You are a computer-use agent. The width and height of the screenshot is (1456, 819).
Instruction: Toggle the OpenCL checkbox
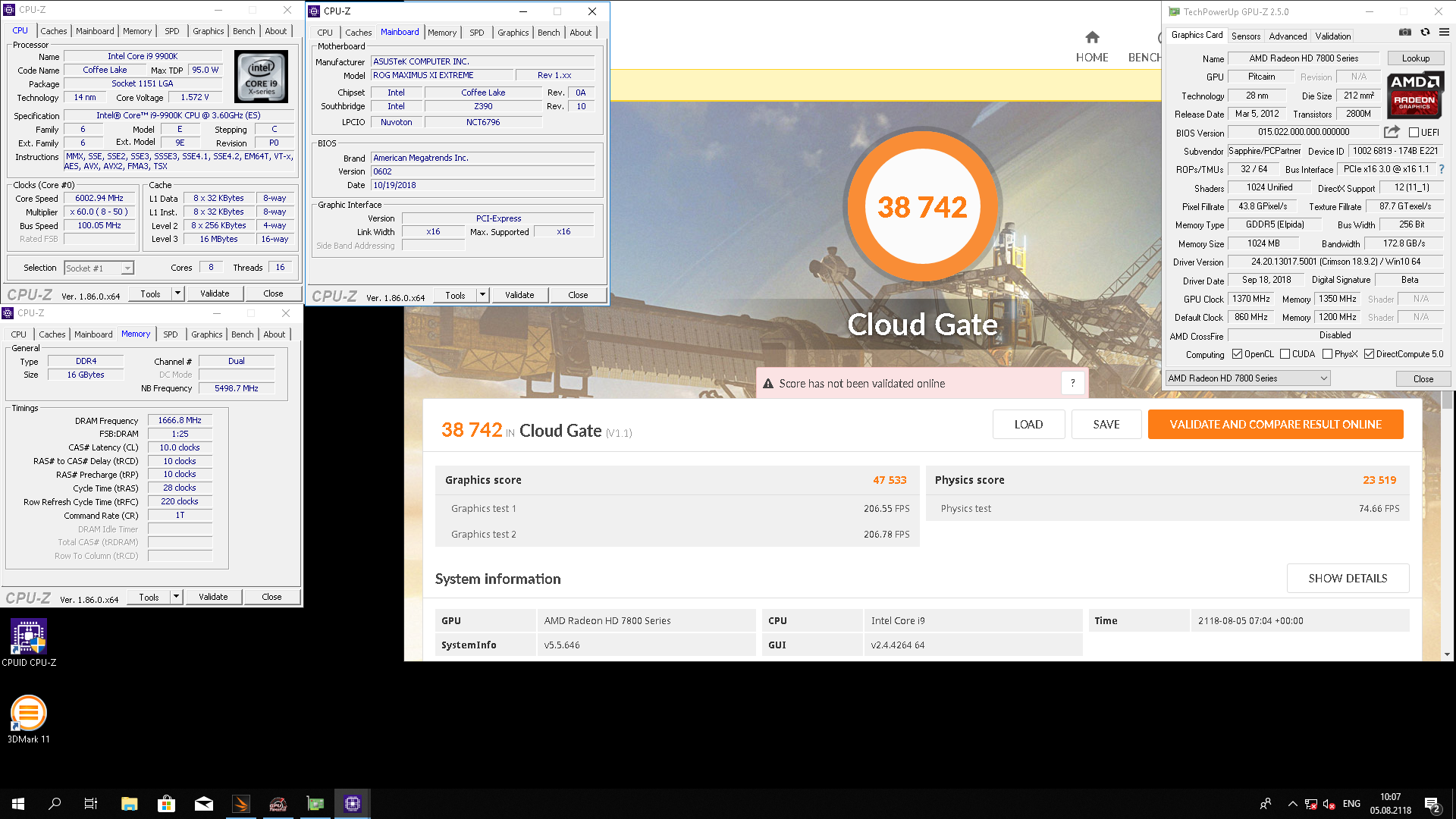(x=1237, y=354)
